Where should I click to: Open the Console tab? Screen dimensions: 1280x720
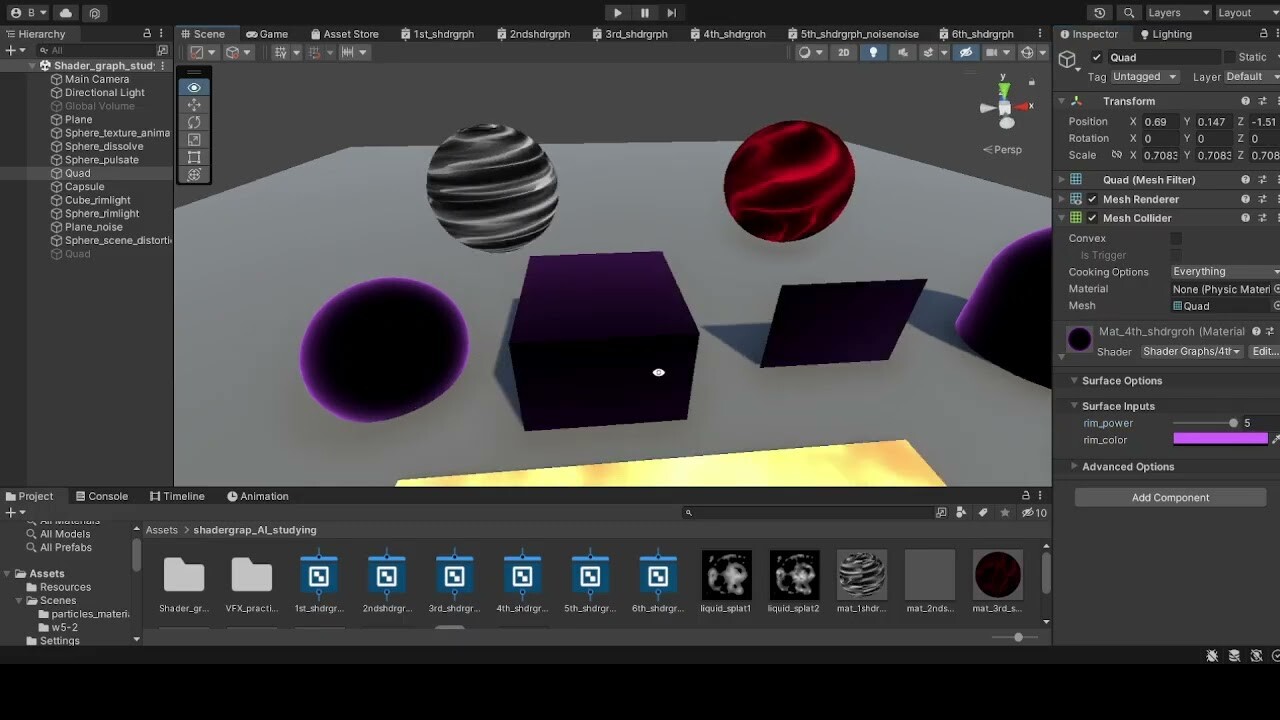coord(102,495)
